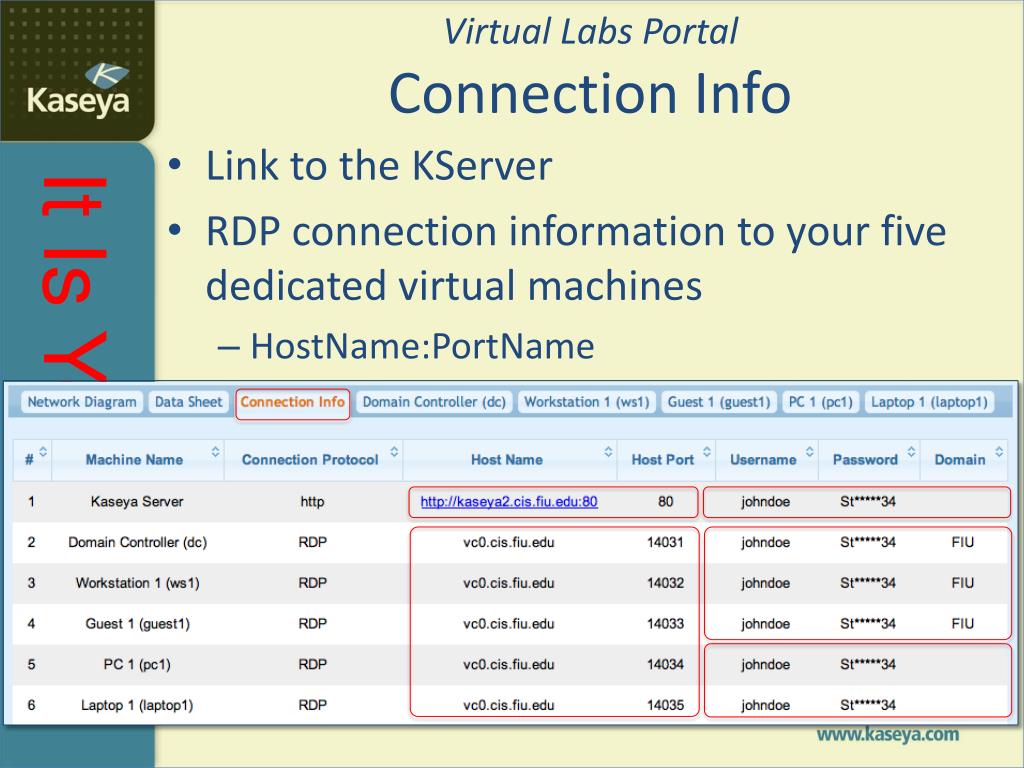Select the Laptop 1 (laptop1) row name
This screenshot has width=1024, height=768.
point(137,705)
